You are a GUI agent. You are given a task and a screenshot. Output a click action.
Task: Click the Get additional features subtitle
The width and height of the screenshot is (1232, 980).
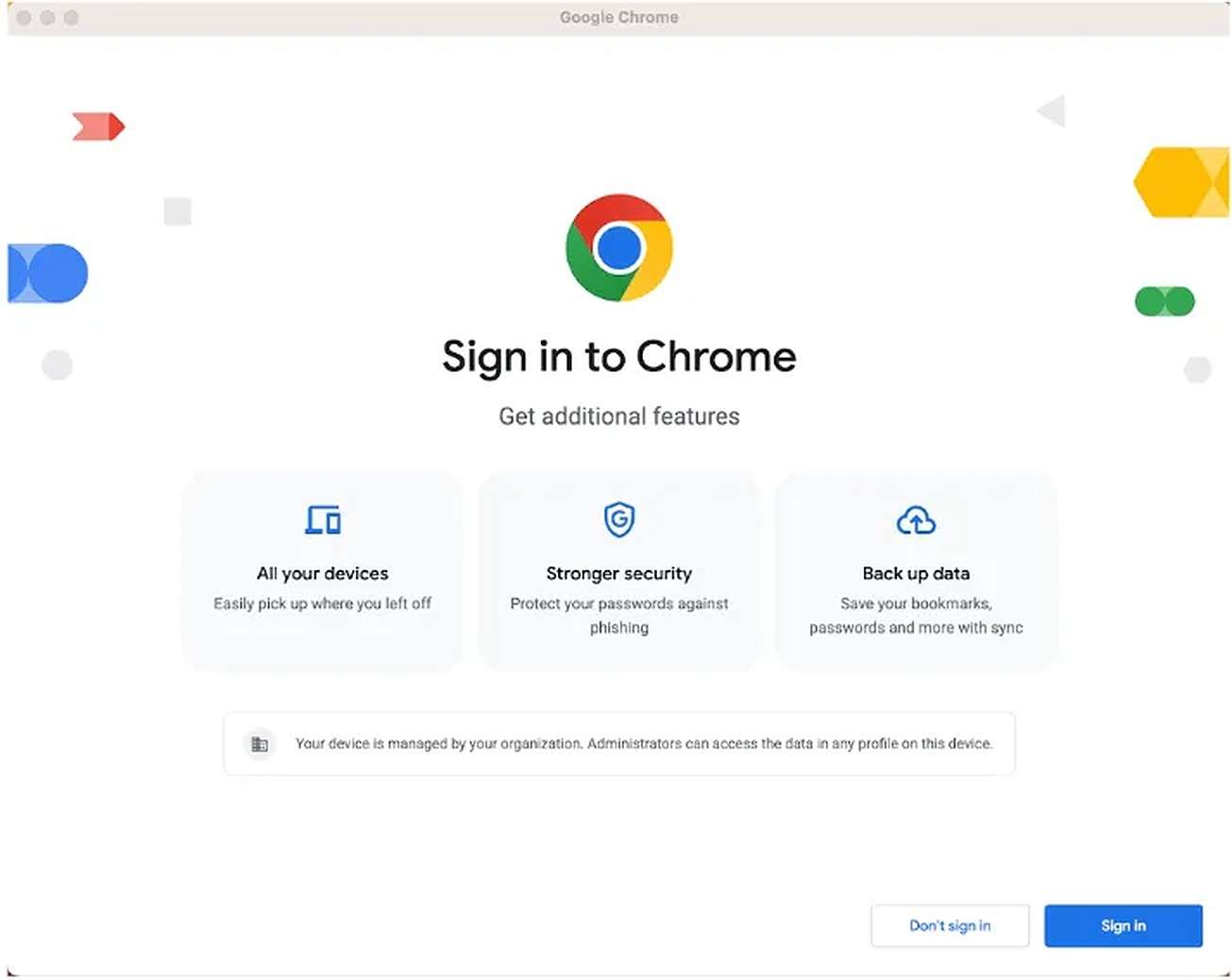618,415
